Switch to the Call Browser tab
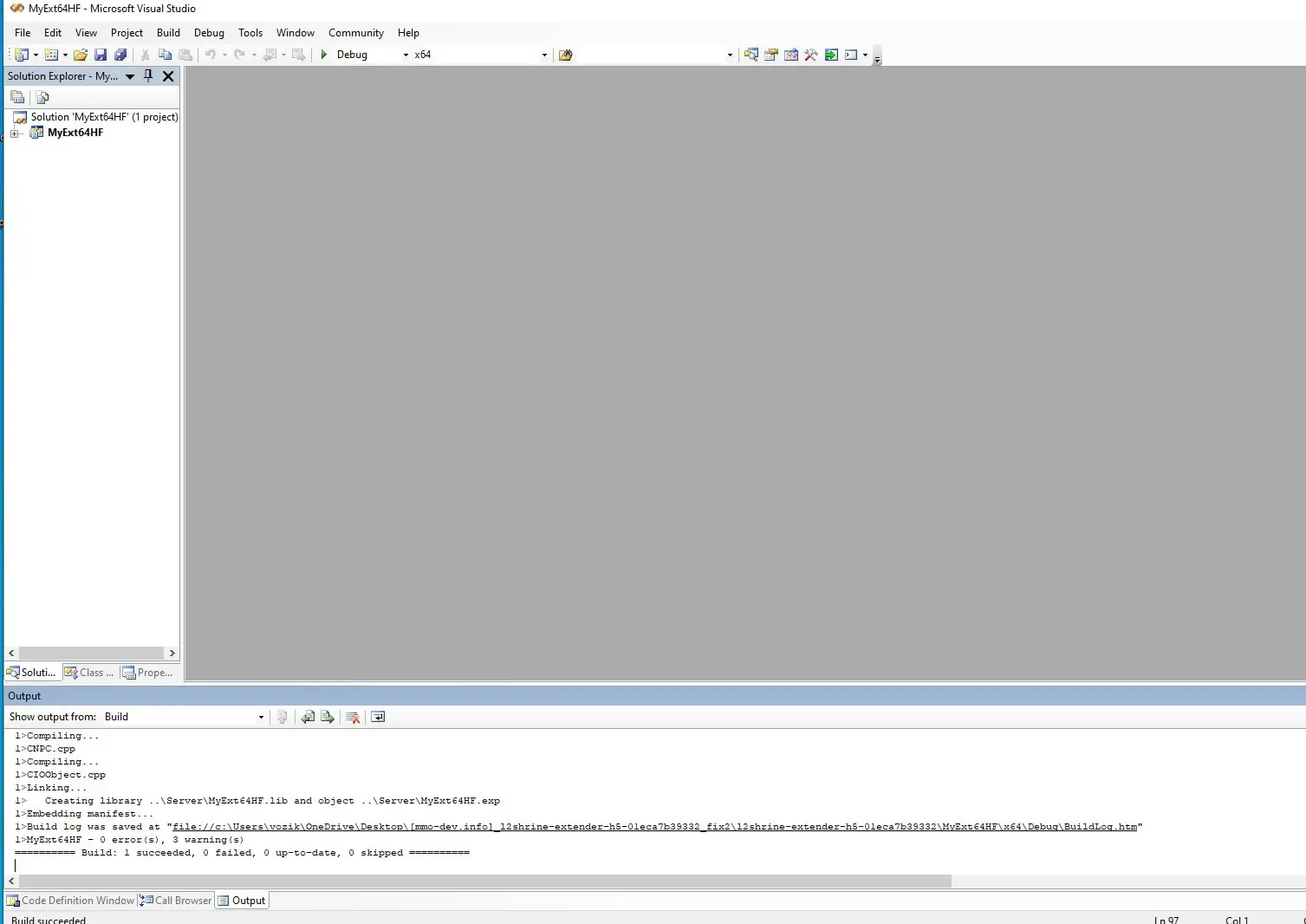The width and height of the screenshot is (1306, 924). (x=176, y=901)
